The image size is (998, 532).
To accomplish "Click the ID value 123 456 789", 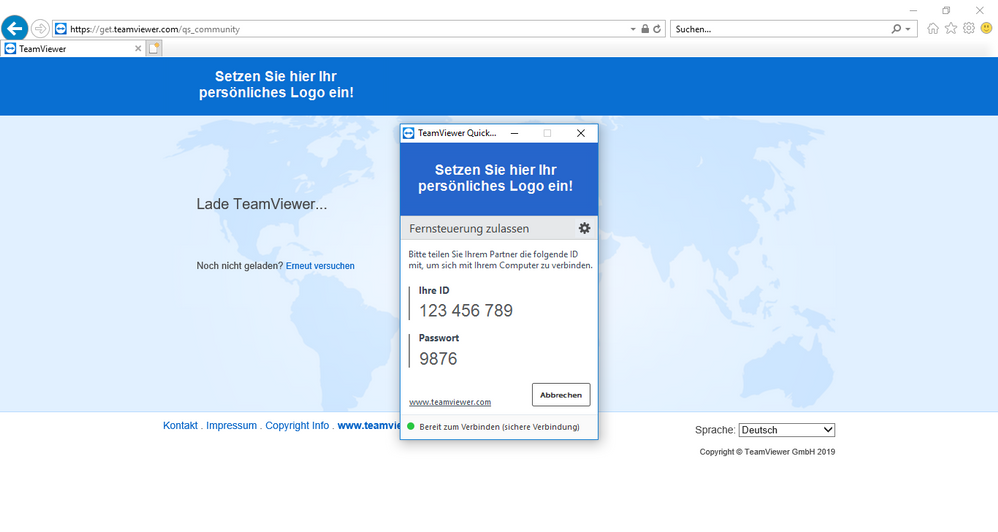I will (x=466, y=311).
